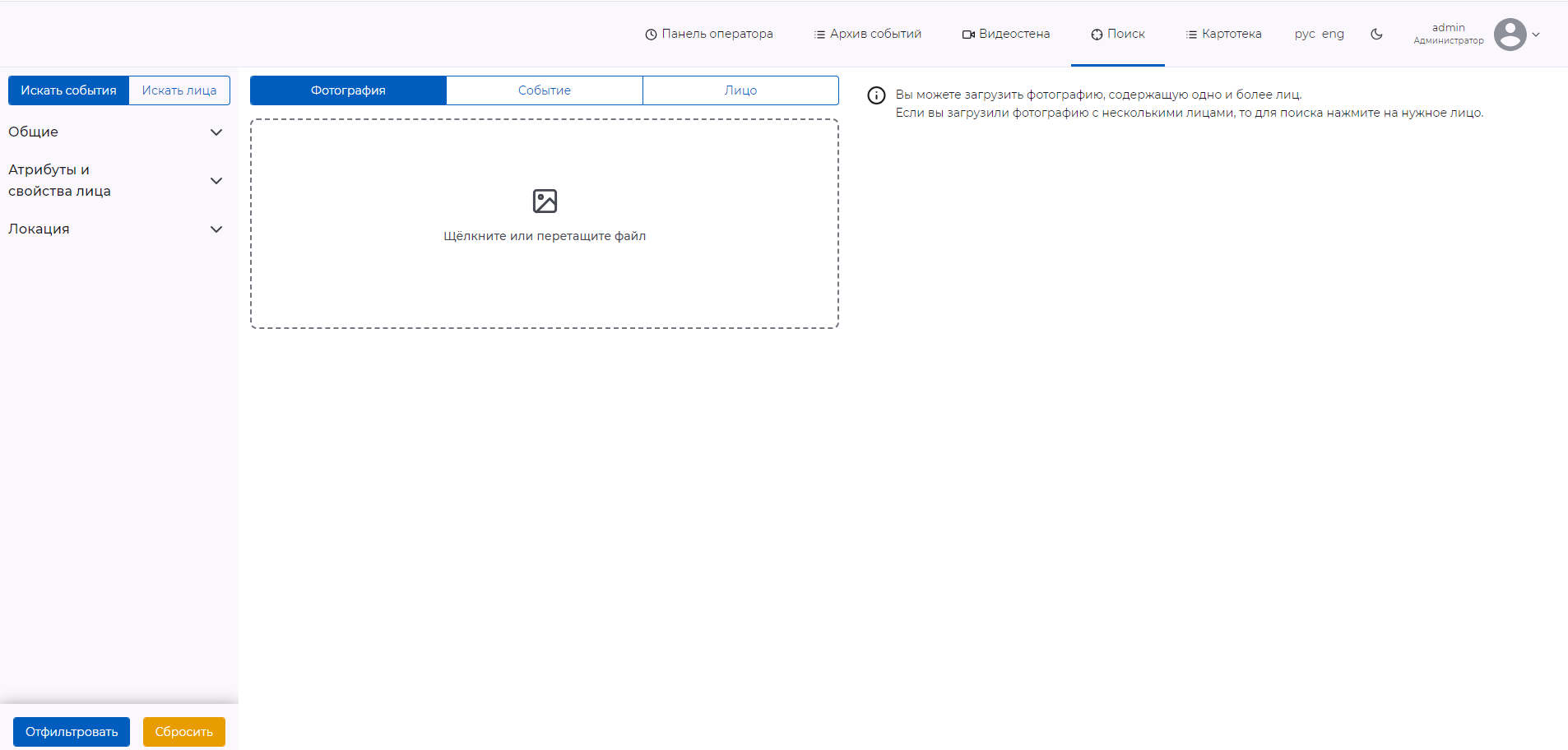Viewport: 1568px width, 750px height.
Task: Expand the Атрибуты и свойства лица section
Action: 115,180
